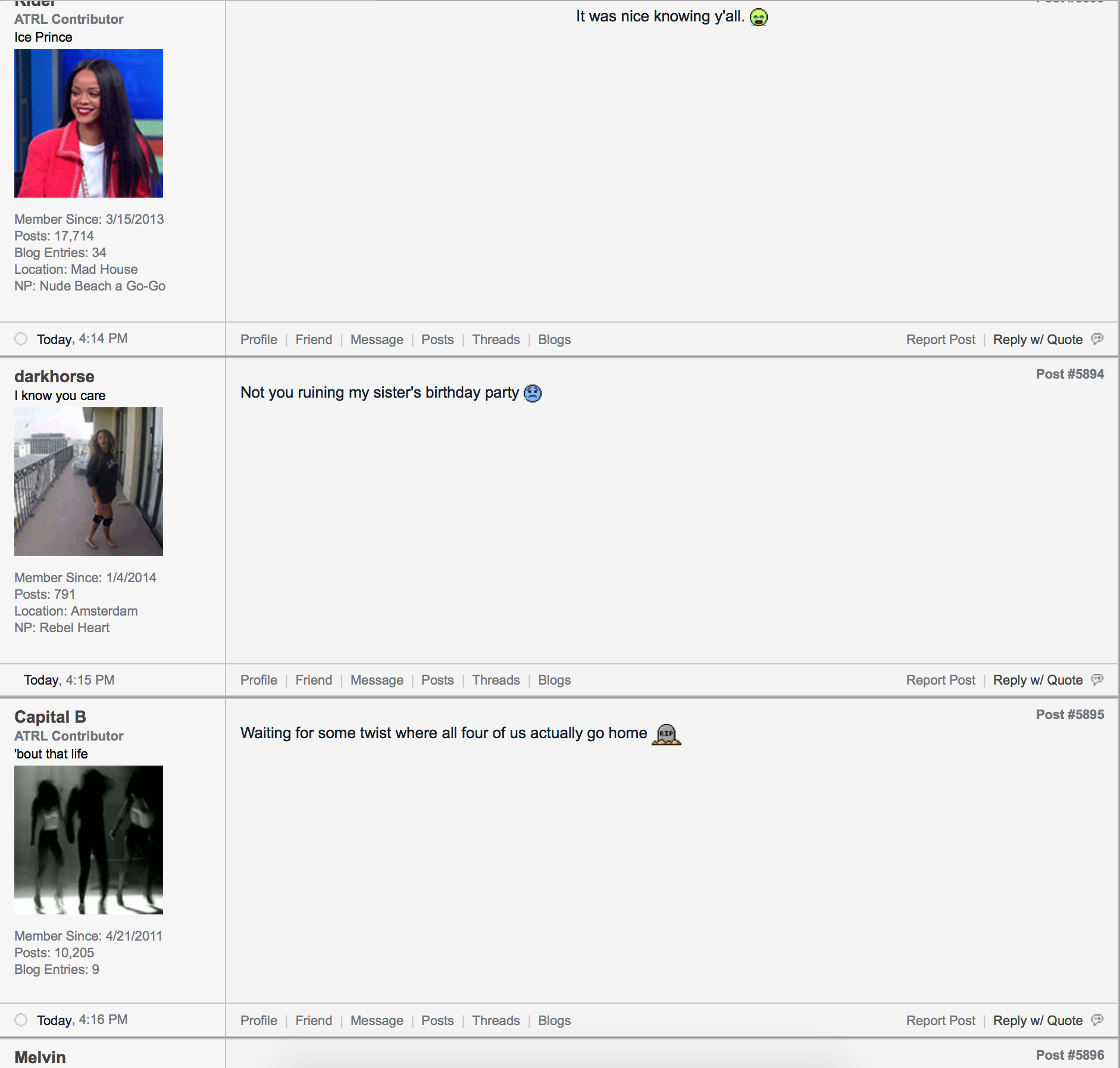The image size is (1120, 1068).
Task: View Profile link under darkhorse's post
Action: point(258,680)
